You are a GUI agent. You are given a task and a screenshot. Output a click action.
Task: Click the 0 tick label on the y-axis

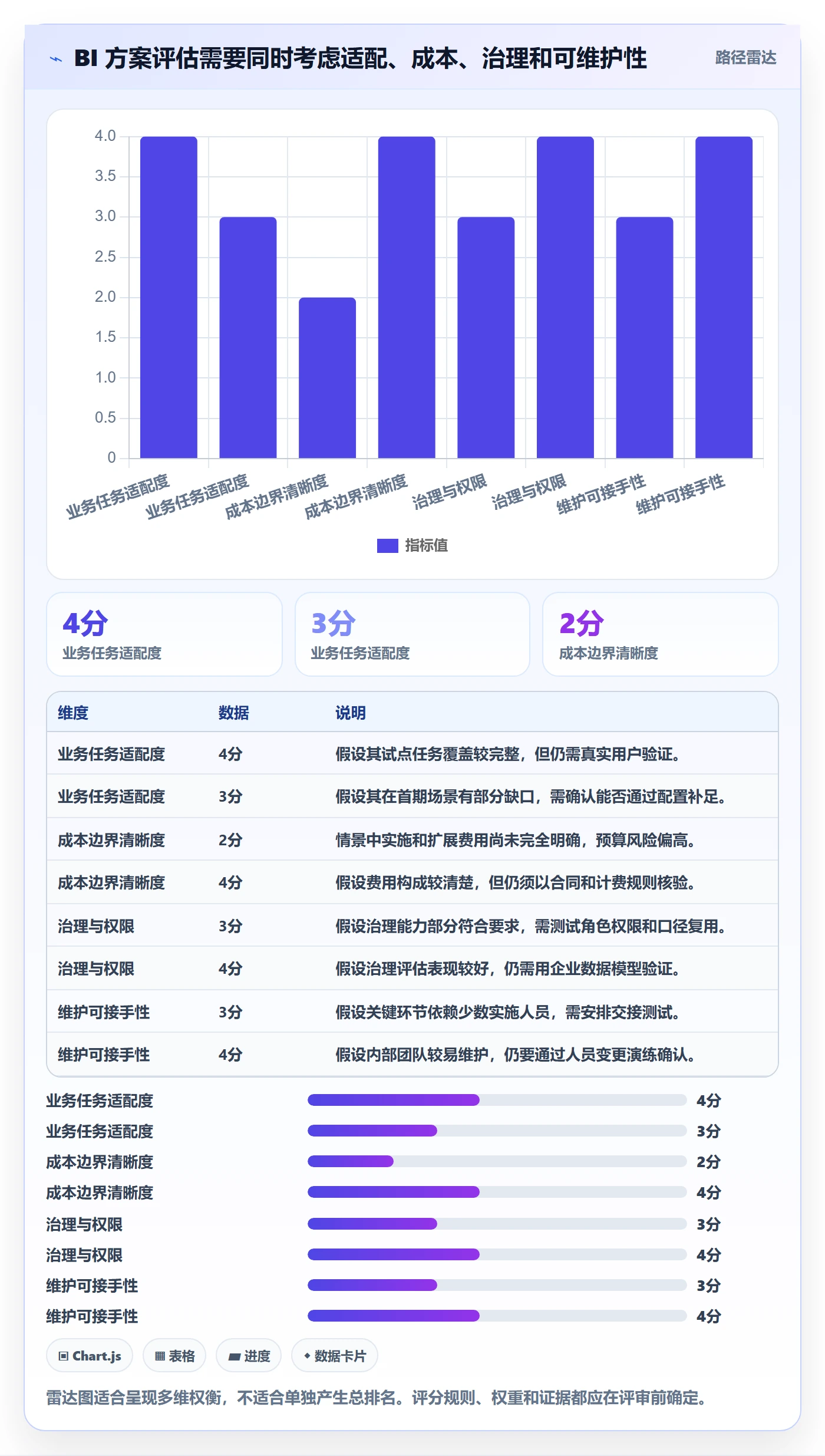[x=111, y=458]
